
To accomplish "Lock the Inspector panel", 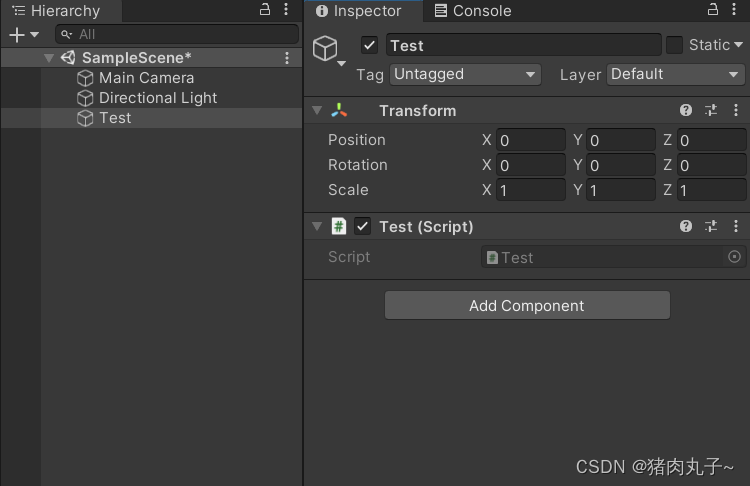I will (713, 9).
